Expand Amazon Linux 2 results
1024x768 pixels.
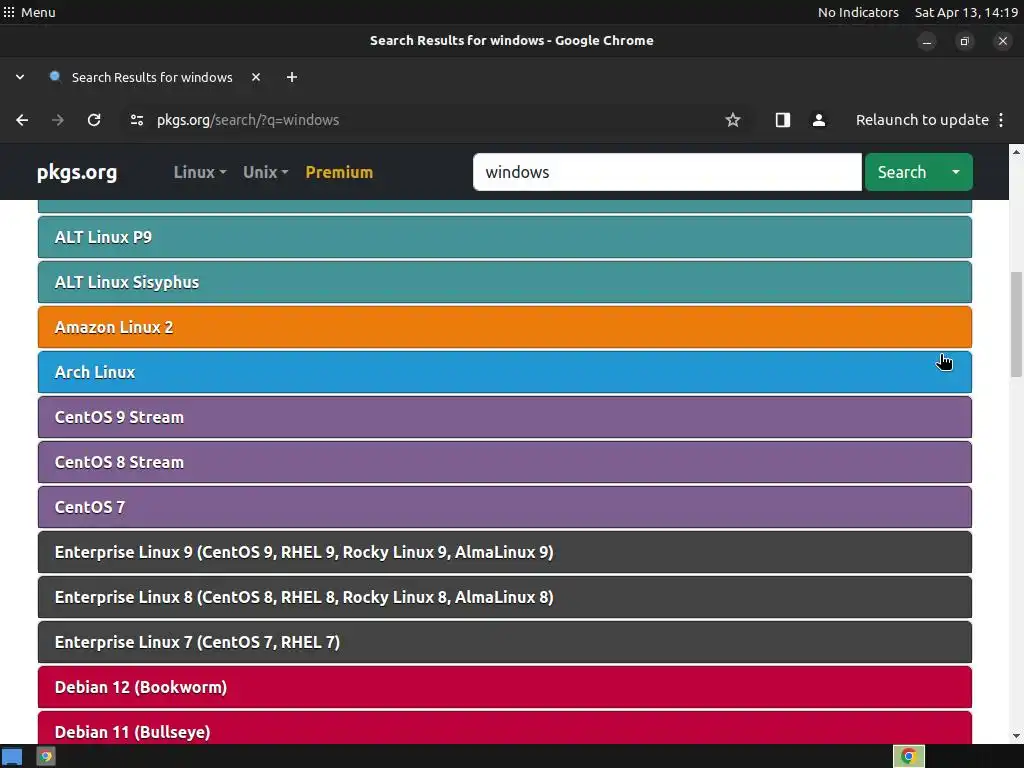click(x=505, y=327)
